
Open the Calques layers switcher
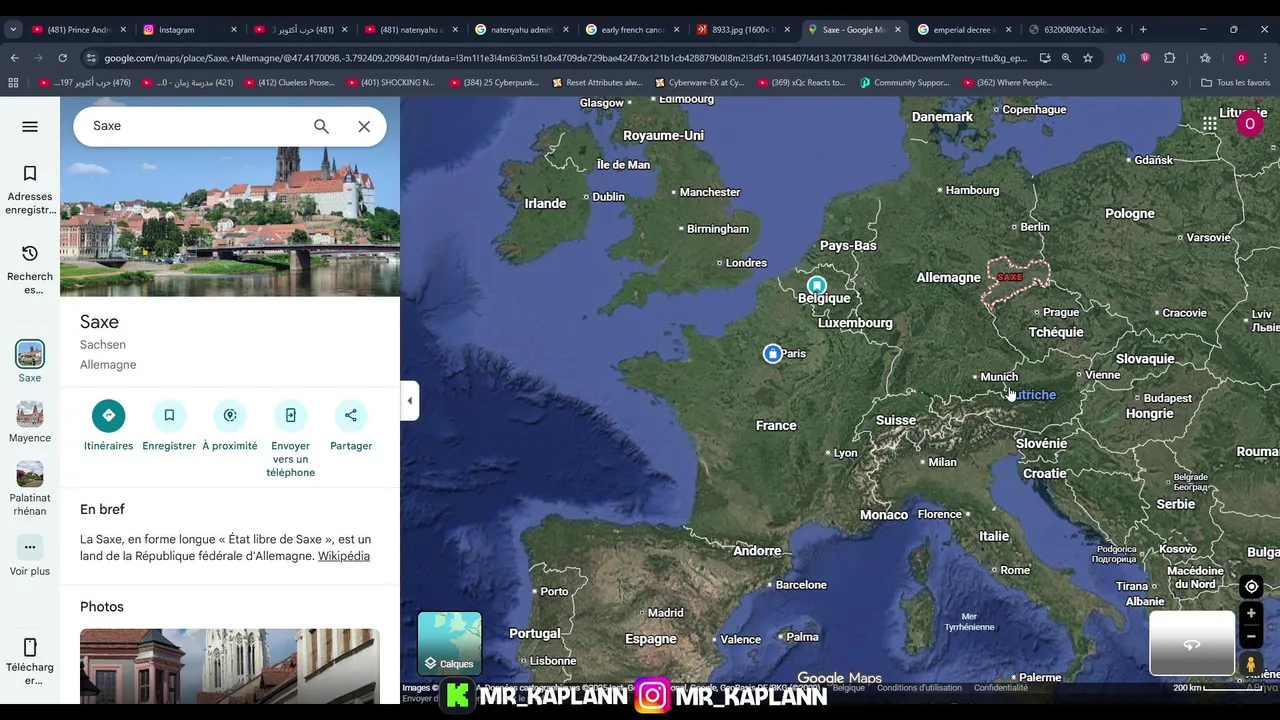pyautogui.click(x=449, y=643)
